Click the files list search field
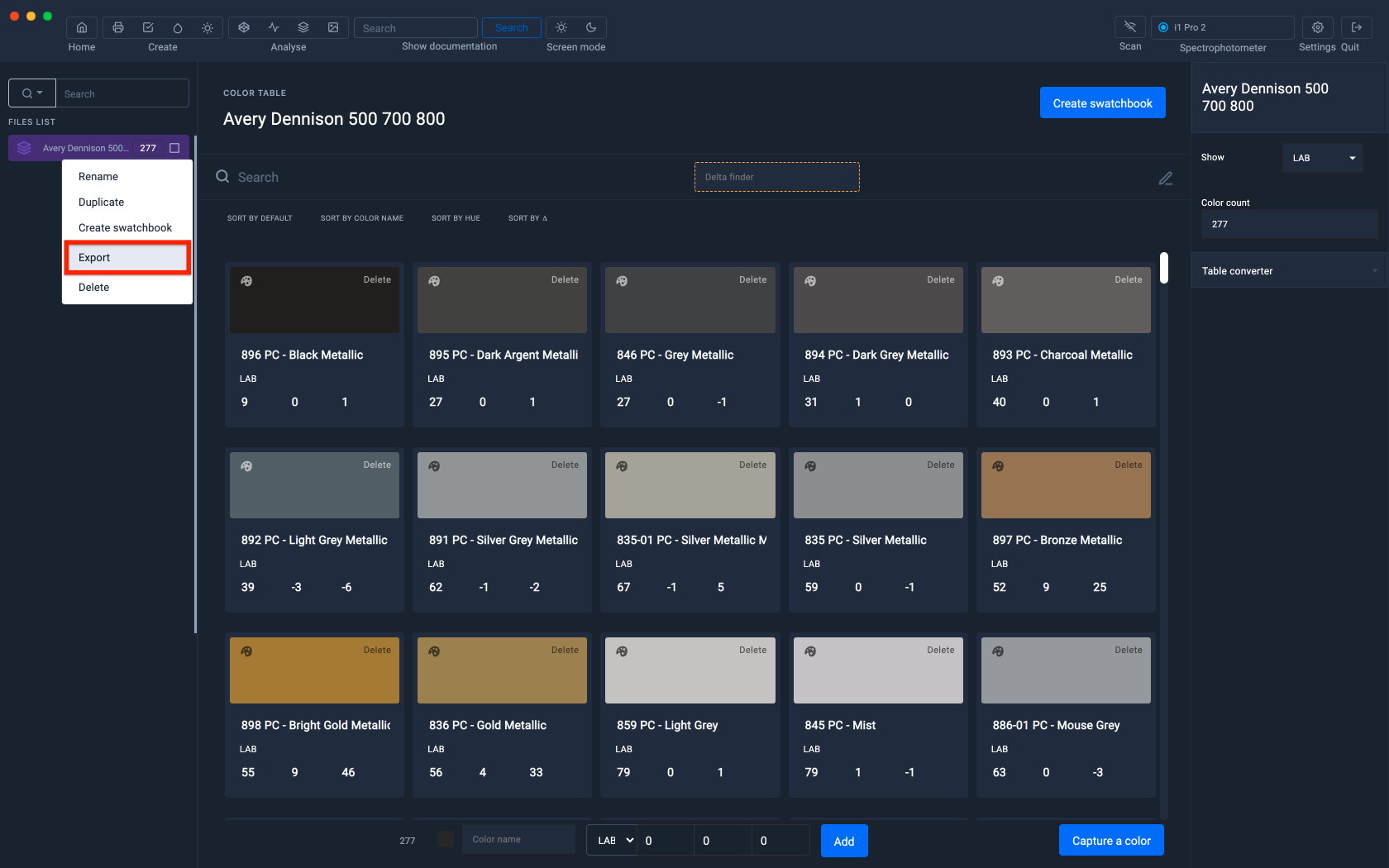The height and width of the screenshot is (868, 1389). [x=122, y=93]
